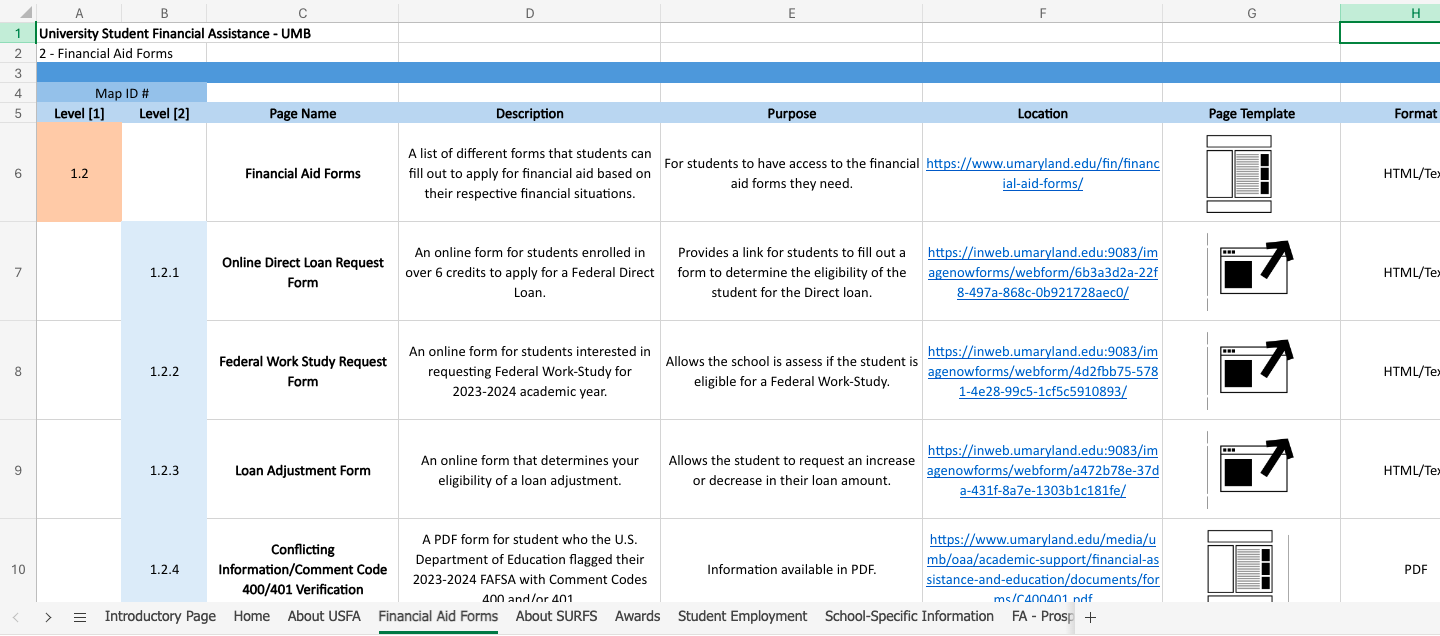Click the cell with map ID 1.2.1
Viewport: 1440px width, 636px height.
click(x=164, y=272)
